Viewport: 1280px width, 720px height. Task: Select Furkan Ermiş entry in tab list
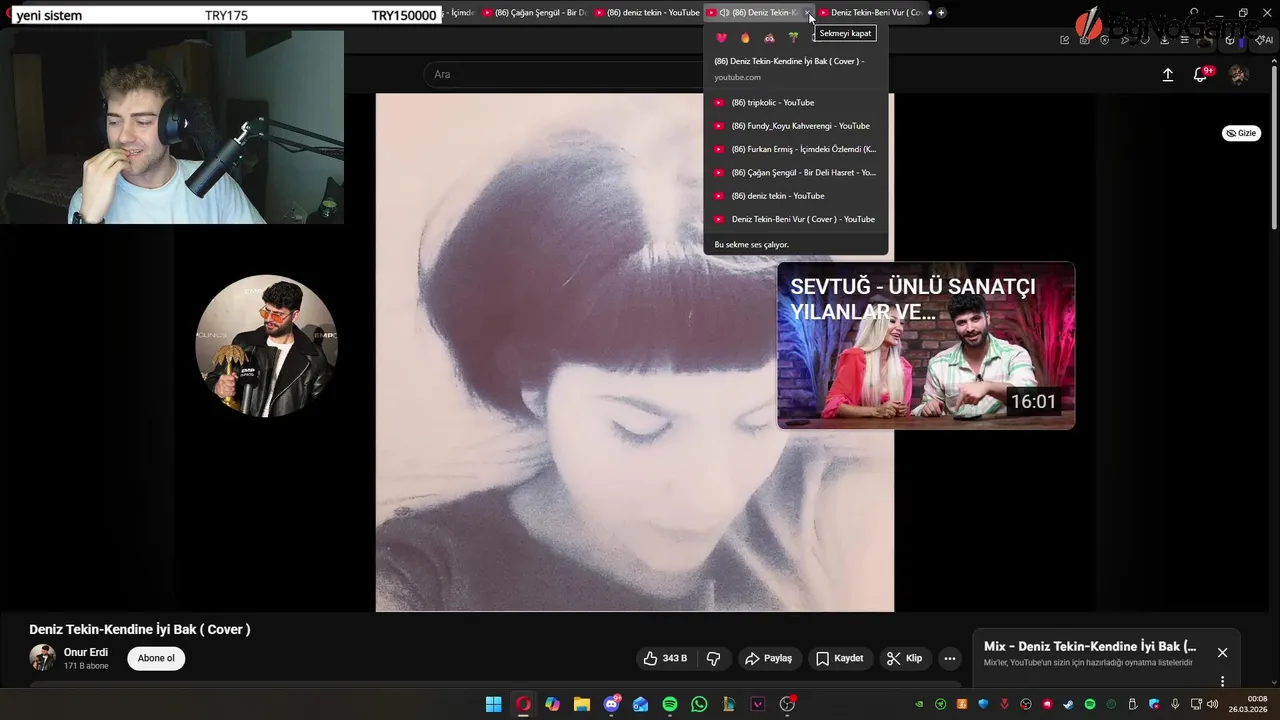(x=796, y=149)
